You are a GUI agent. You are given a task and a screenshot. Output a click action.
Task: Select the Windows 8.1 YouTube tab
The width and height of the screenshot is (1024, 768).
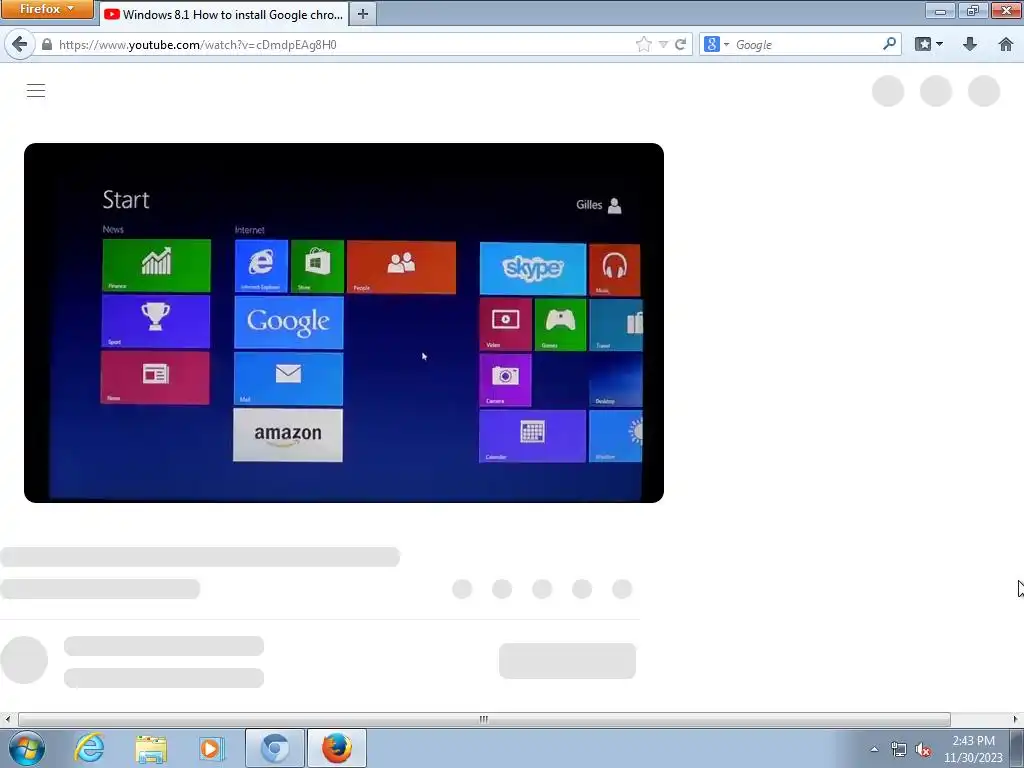tap(224, 14)
